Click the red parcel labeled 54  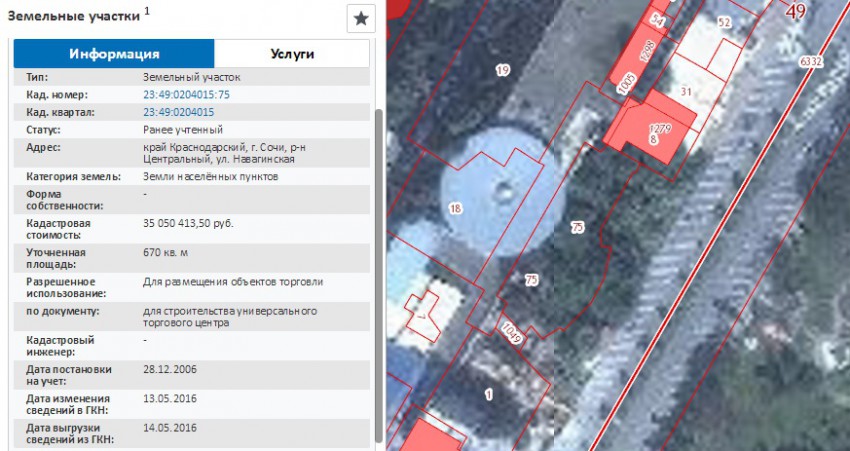point(657,20)
